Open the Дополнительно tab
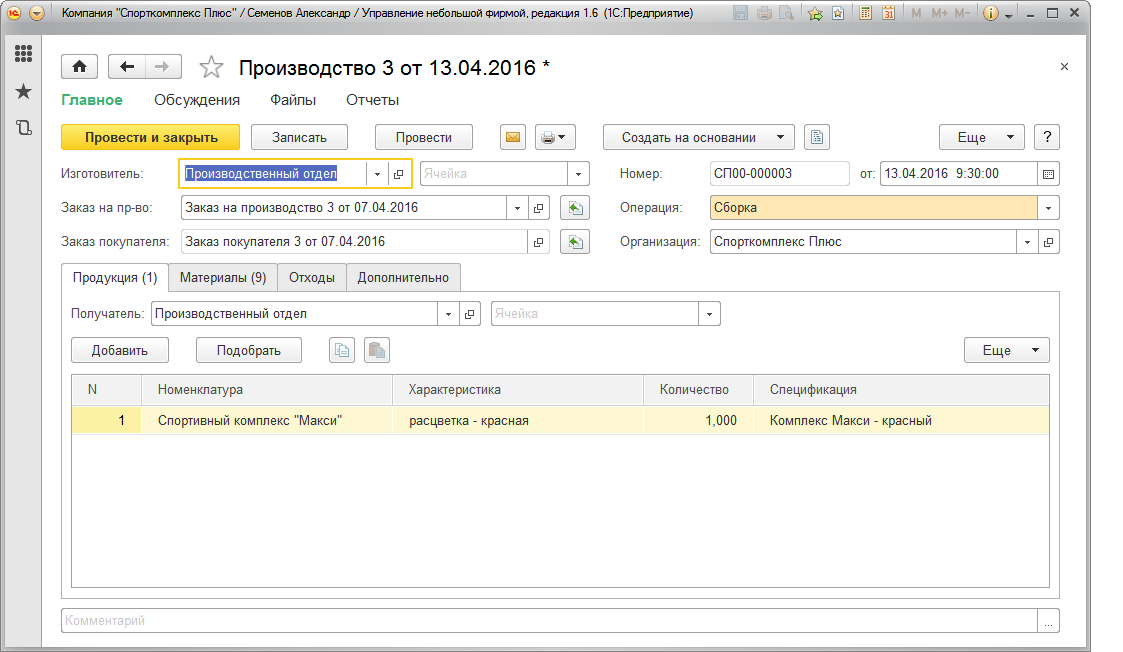Screen dimensions: 1123x652 click(x=403, y=278)
